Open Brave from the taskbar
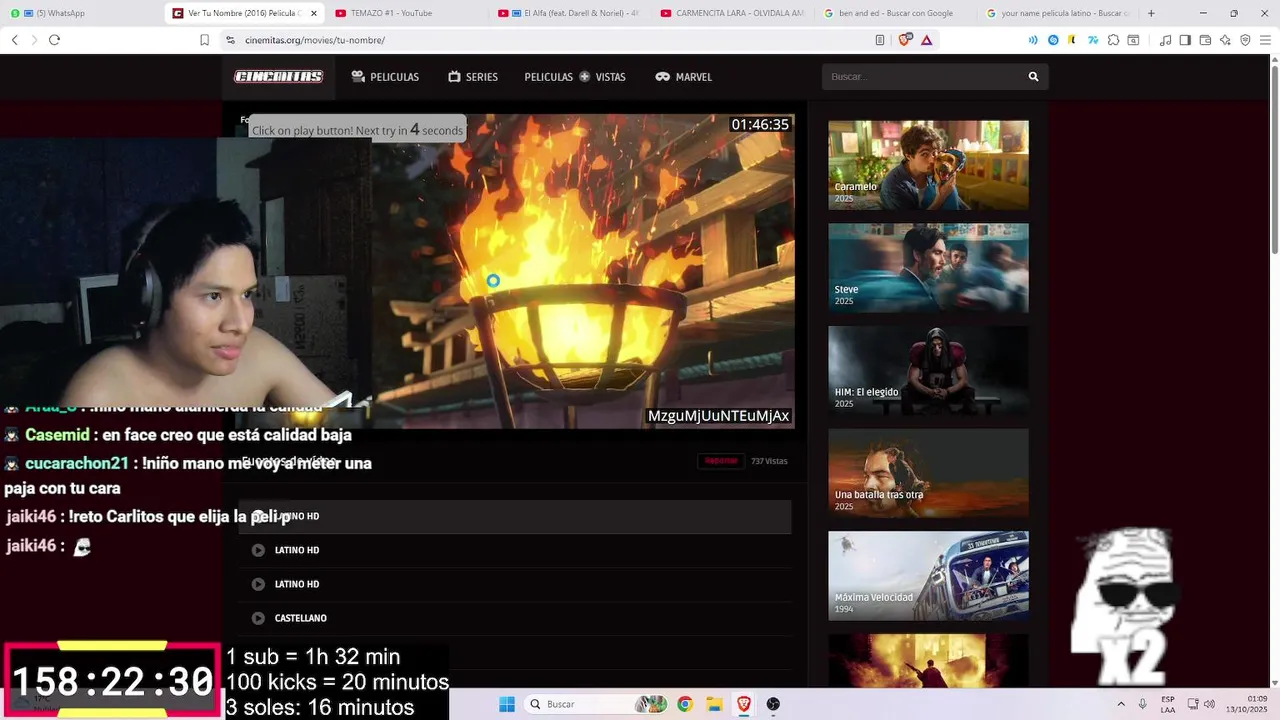This screenshot has width=1280, height=720. pyautogui.click(x=744, y=704)
